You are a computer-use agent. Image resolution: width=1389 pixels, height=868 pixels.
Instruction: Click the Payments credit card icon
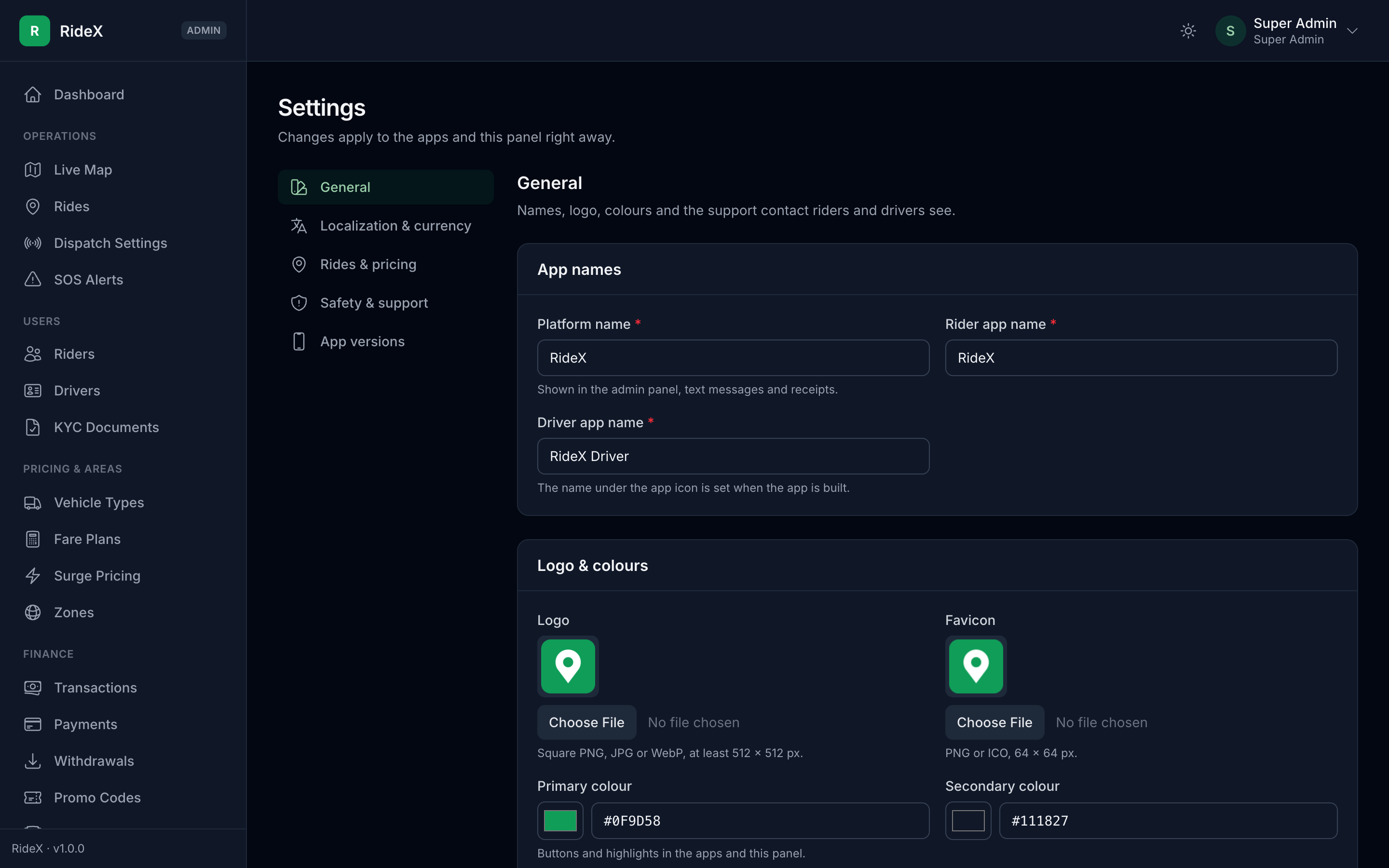33,724
